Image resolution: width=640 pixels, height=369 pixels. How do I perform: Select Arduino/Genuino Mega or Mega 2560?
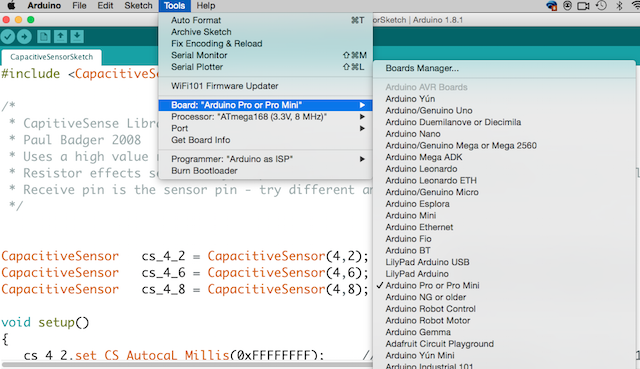(x=504, y=145)
